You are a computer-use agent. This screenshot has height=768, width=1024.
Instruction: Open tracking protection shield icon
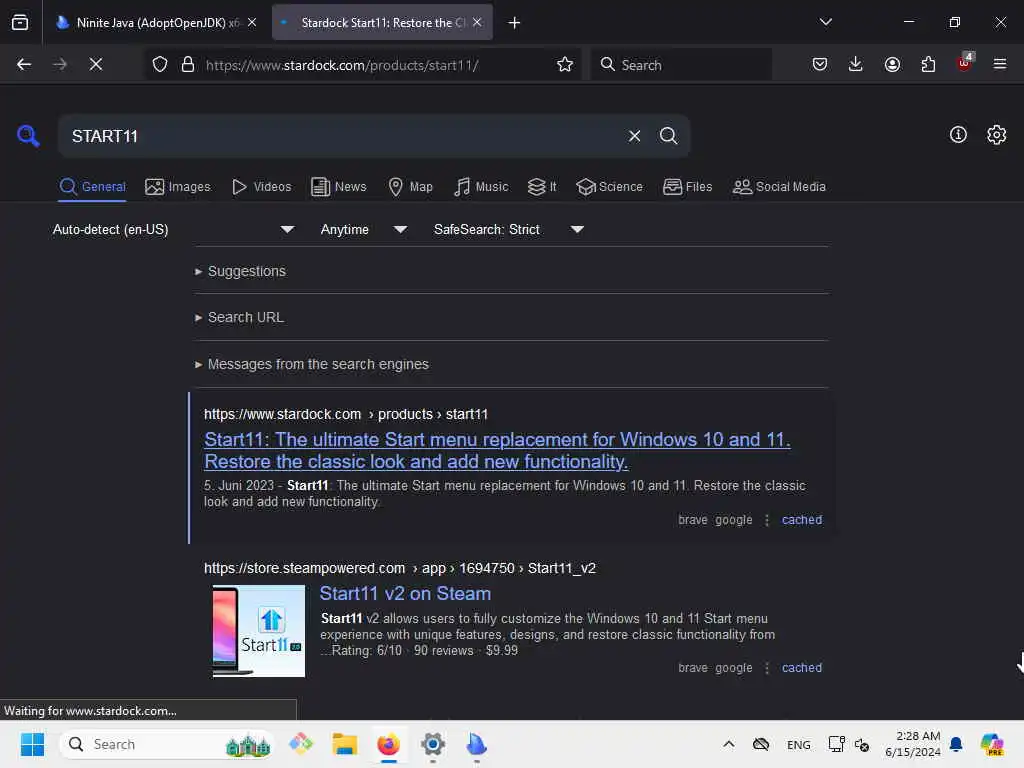(160, 65)
